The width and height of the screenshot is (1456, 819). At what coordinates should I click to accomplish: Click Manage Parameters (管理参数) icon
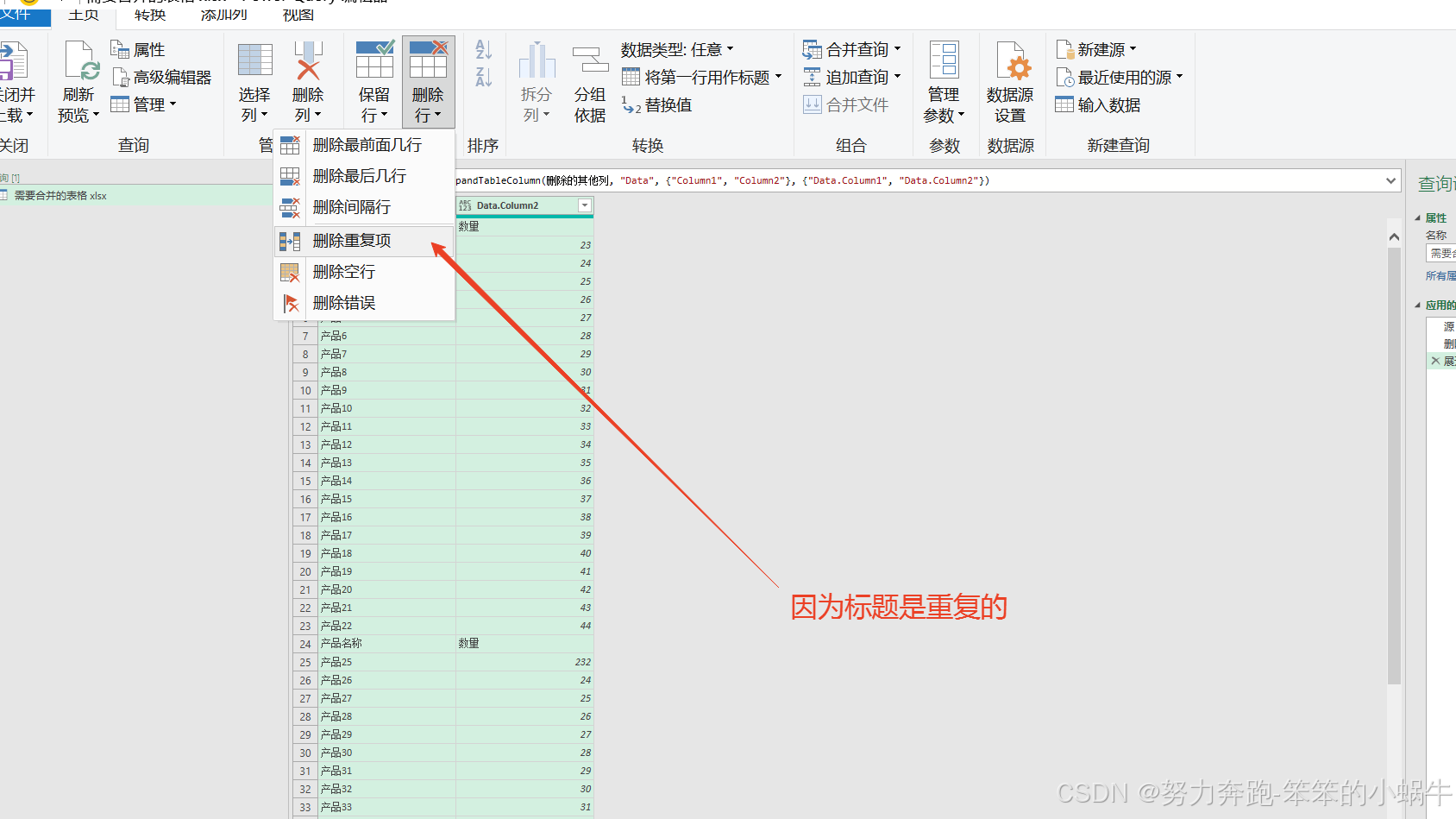944,60
